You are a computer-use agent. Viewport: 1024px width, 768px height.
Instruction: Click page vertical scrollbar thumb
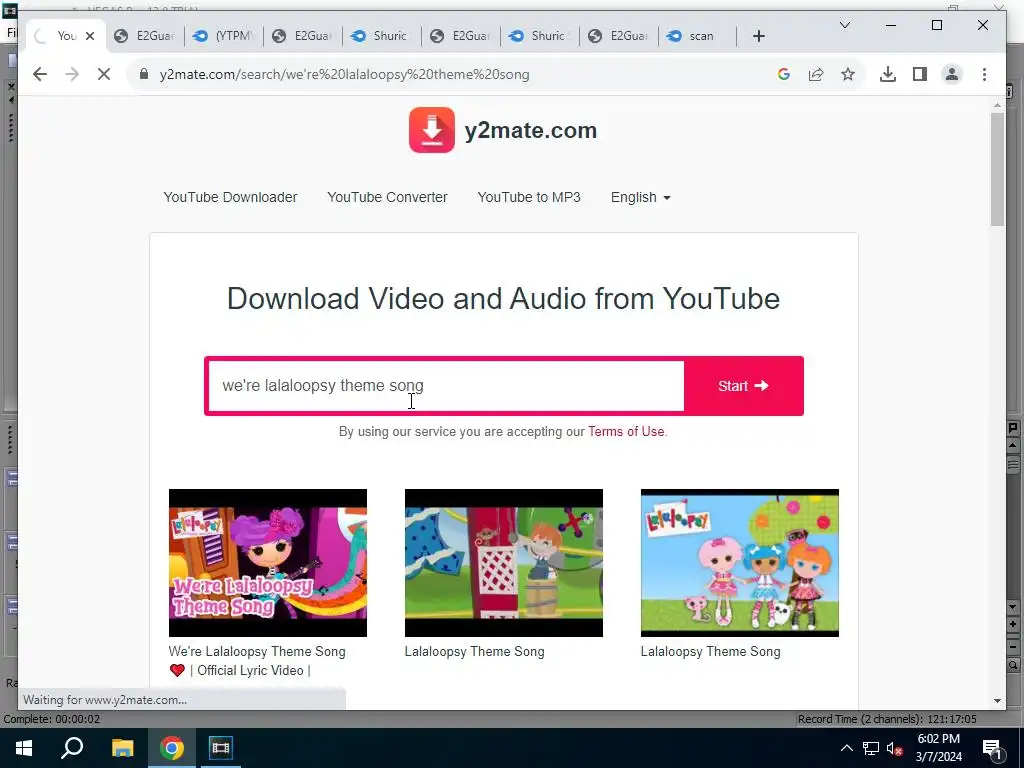tap(997, 169)
